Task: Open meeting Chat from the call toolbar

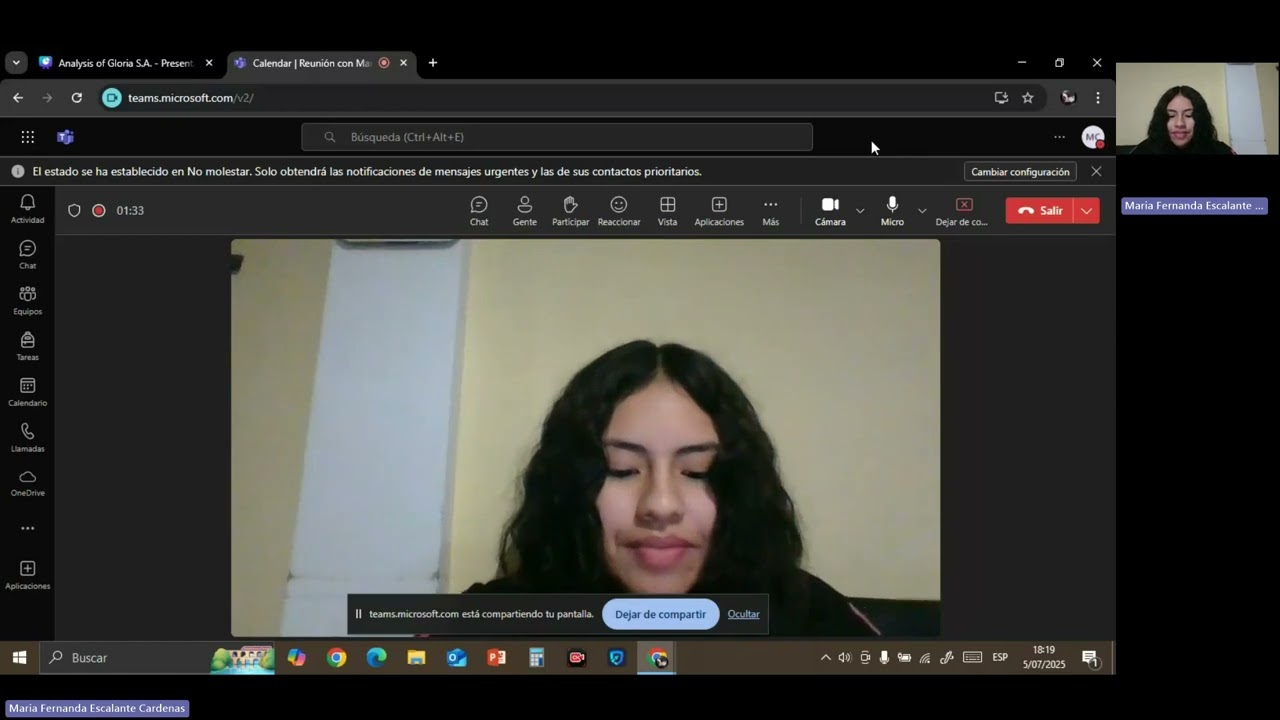Action: [x=479, y=211]
